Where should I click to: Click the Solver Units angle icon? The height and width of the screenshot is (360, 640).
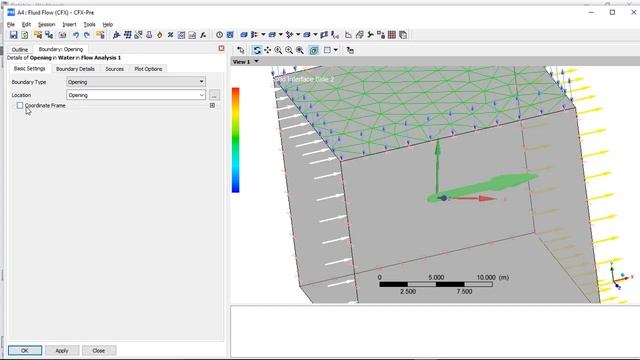(349, 35)
